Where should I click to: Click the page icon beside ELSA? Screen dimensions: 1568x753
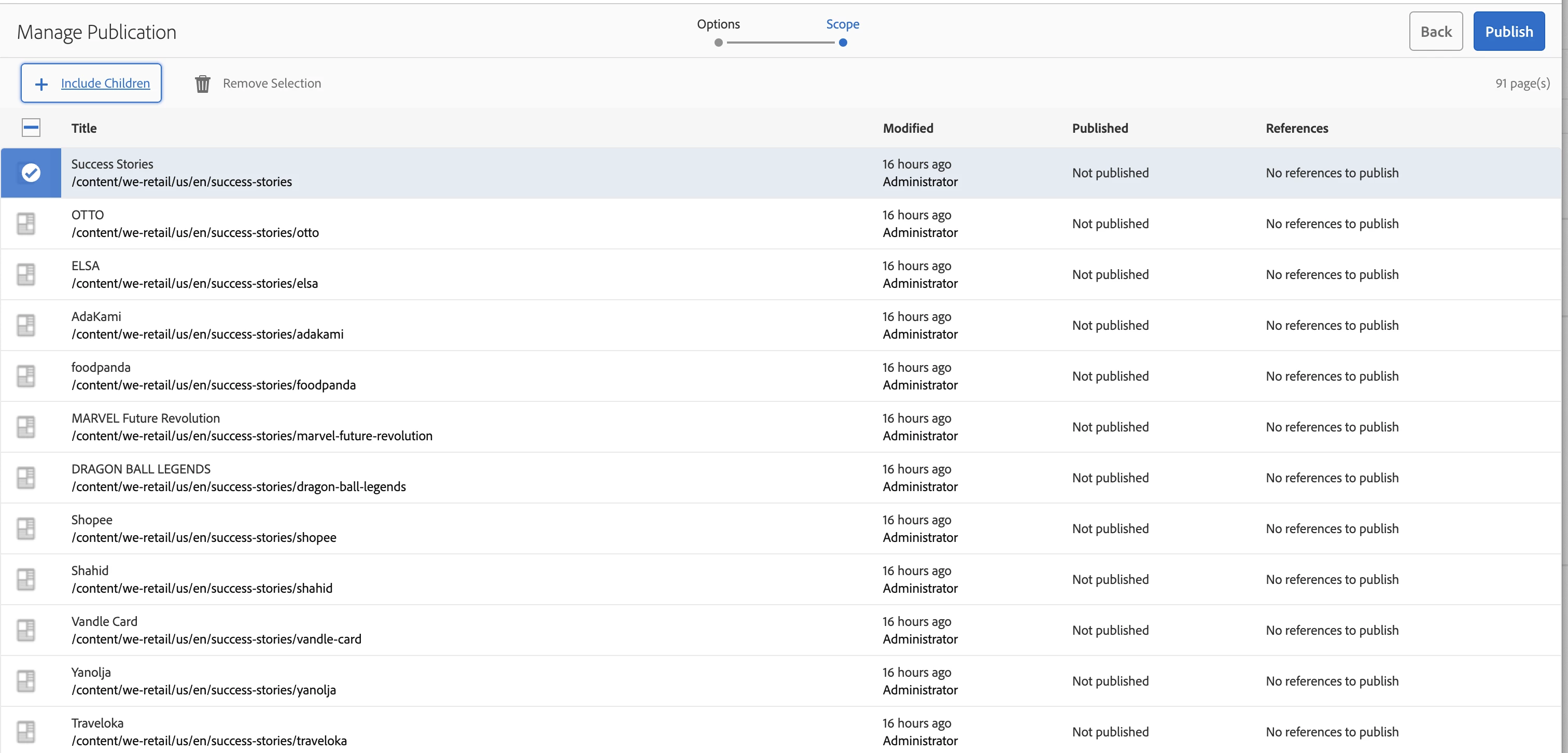coord(25,274)
